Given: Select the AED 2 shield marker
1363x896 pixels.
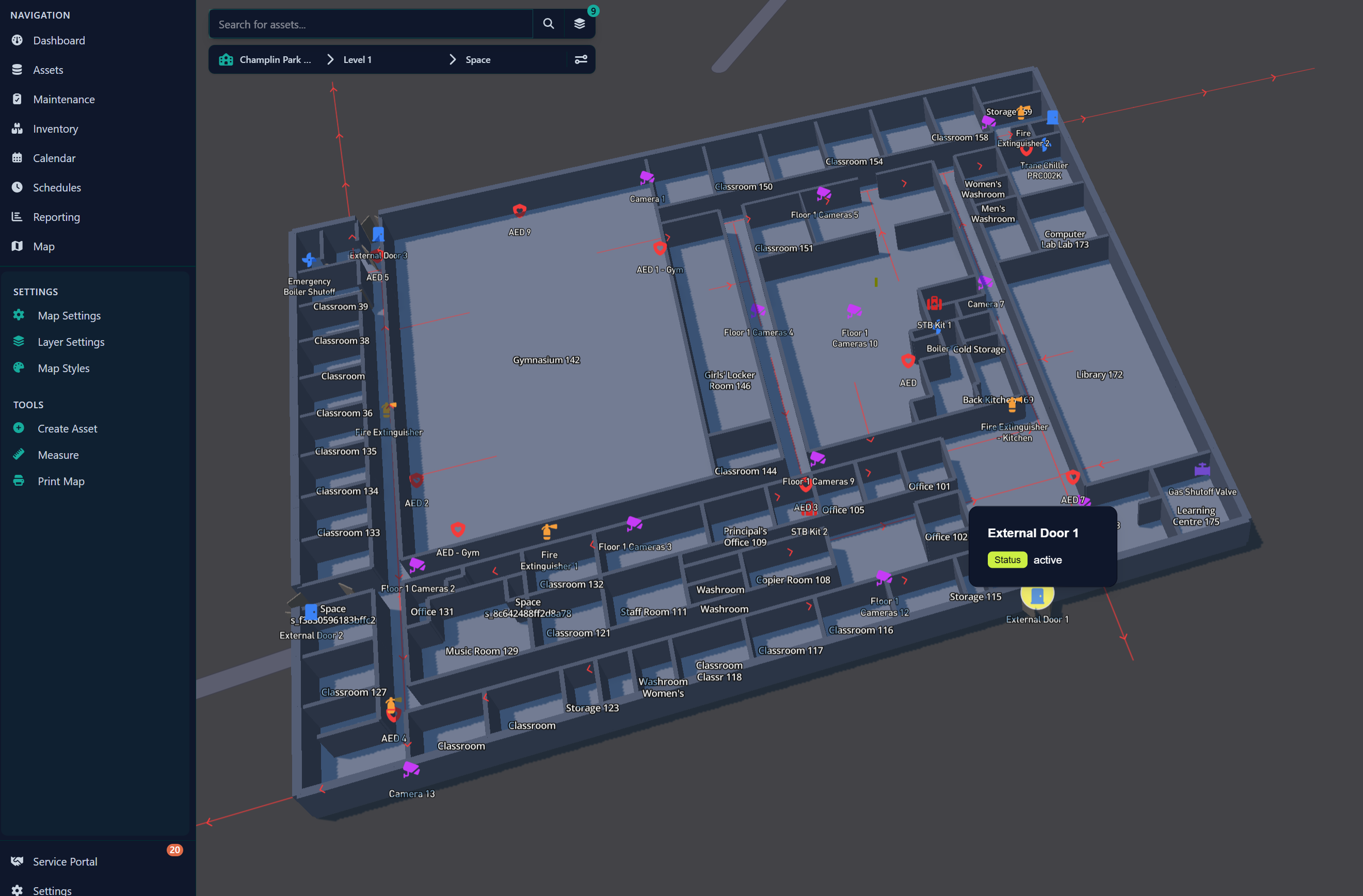Looking at the screenshot, I should click(x=416, y=480).
